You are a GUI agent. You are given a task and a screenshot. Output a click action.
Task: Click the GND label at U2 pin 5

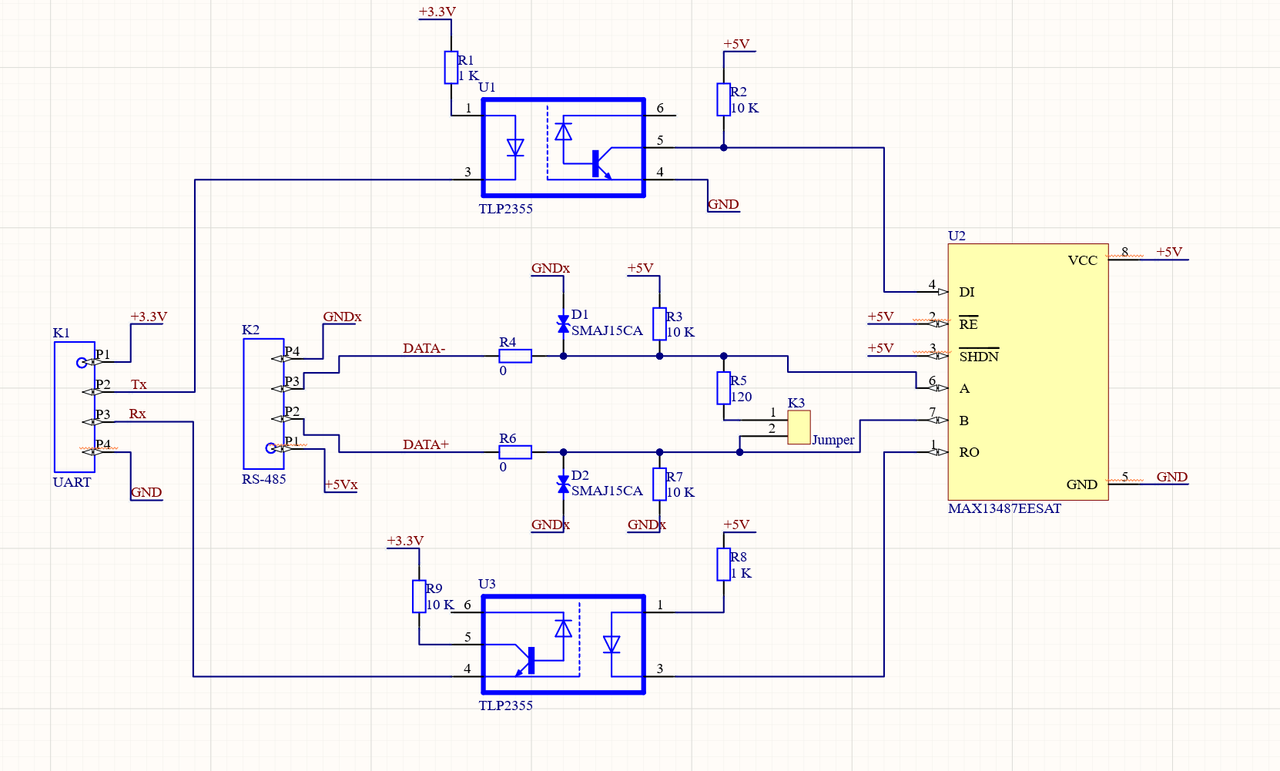[x=1172, y=477]
